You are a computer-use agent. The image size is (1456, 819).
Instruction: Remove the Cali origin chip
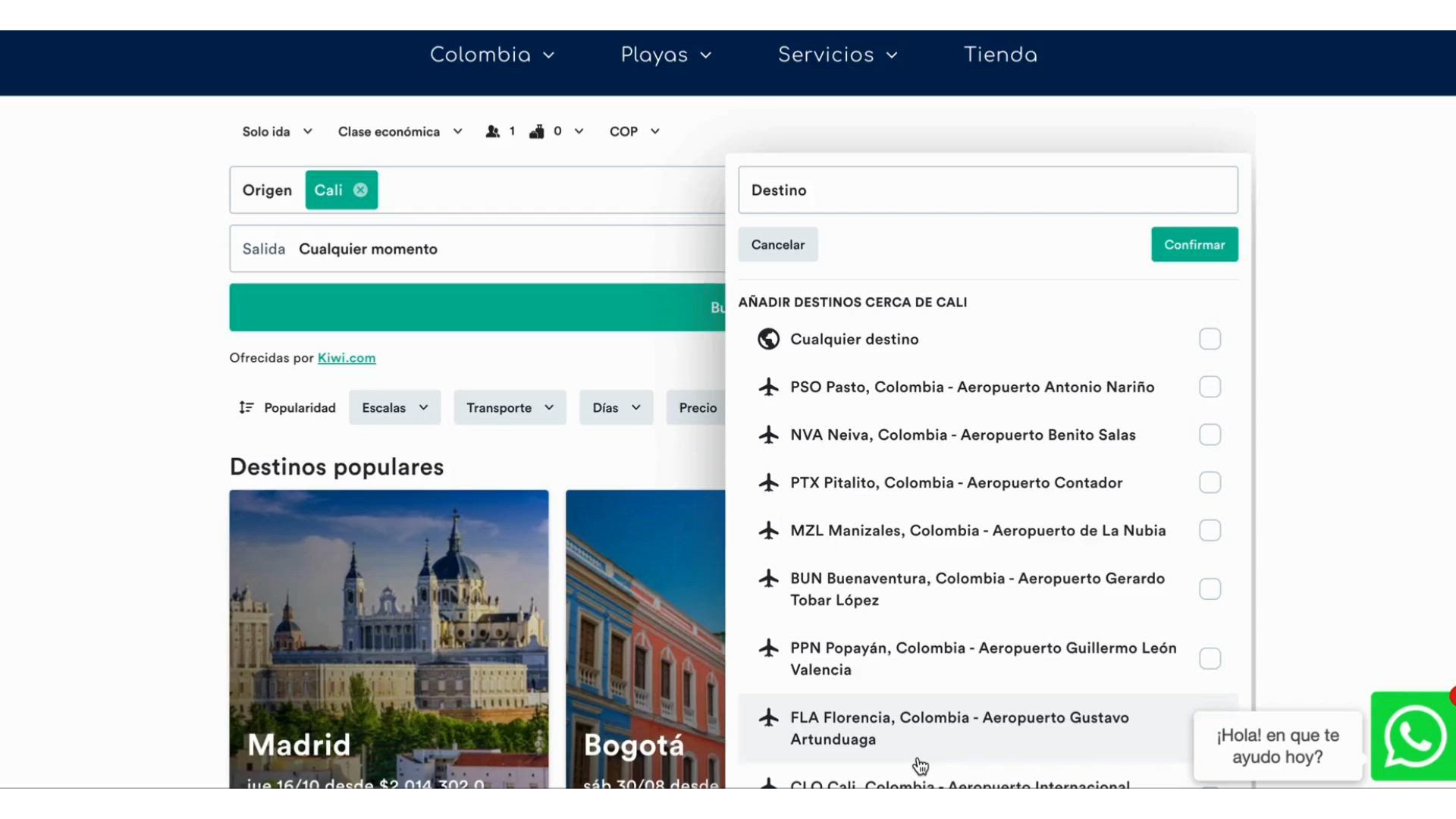pyautogui.click(x=360, y=190)
